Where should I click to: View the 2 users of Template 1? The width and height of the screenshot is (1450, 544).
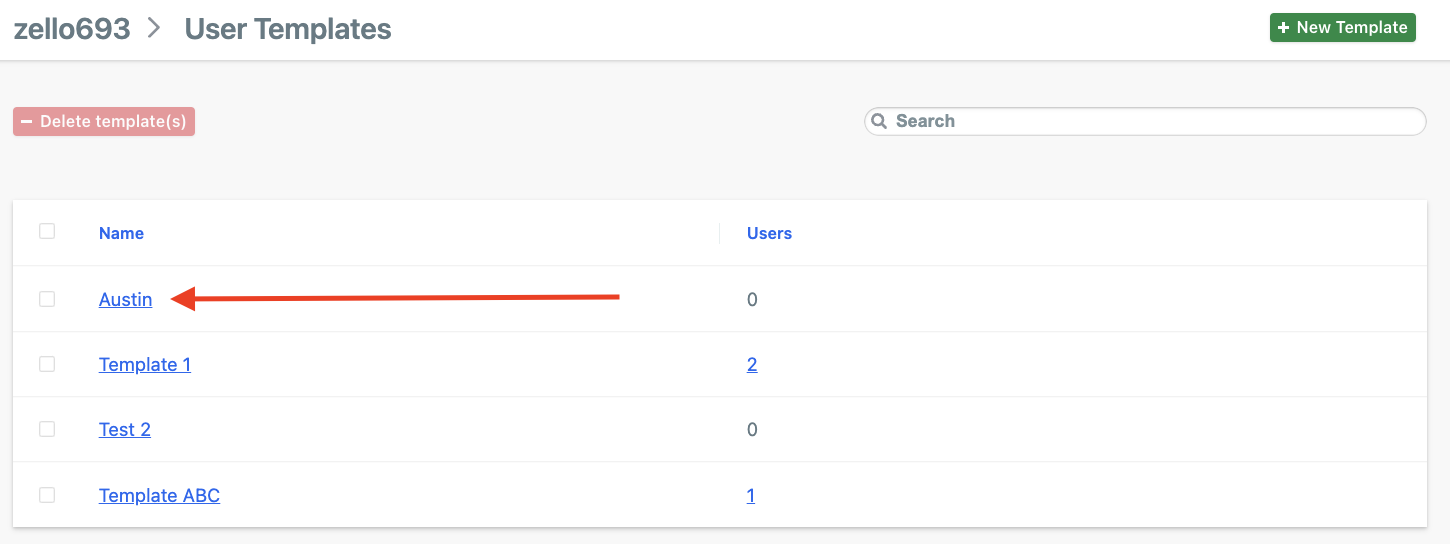[752, 365]
